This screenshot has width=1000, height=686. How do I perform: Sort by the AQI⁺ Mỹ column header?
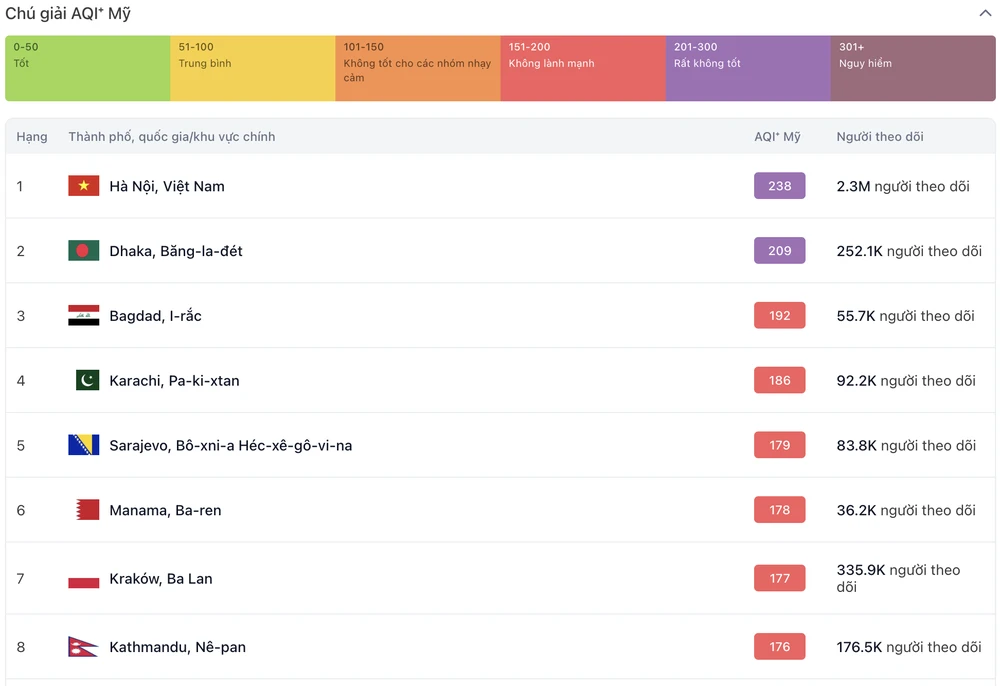coord(777,137)
